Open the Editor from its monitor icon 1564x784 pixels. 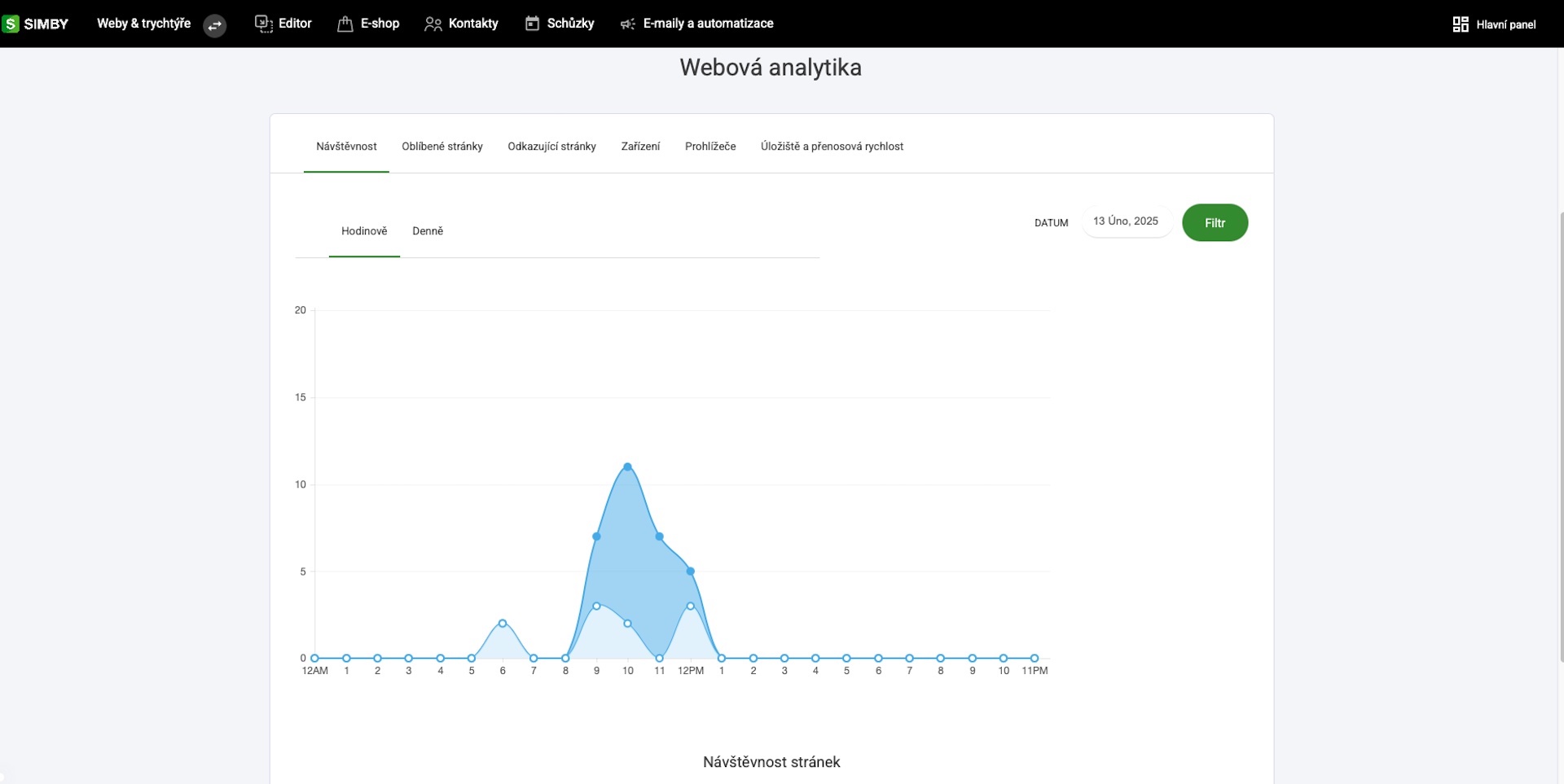263,24
